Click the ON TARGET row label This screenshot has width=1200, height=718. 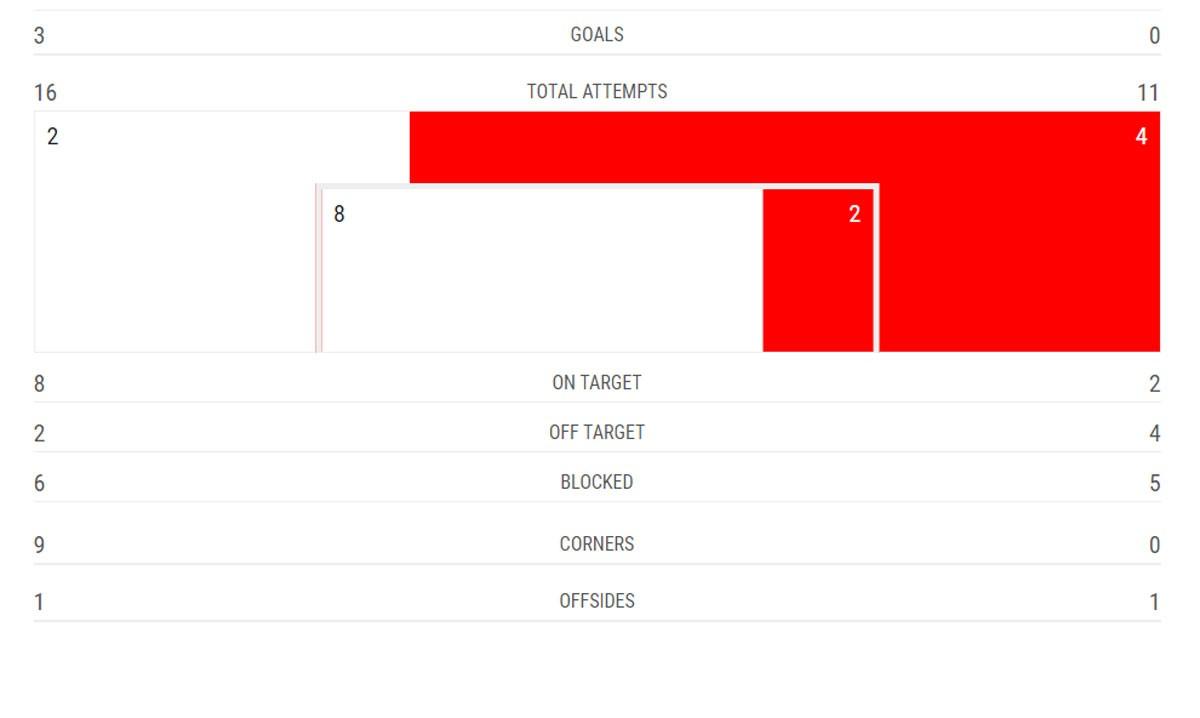597,383
